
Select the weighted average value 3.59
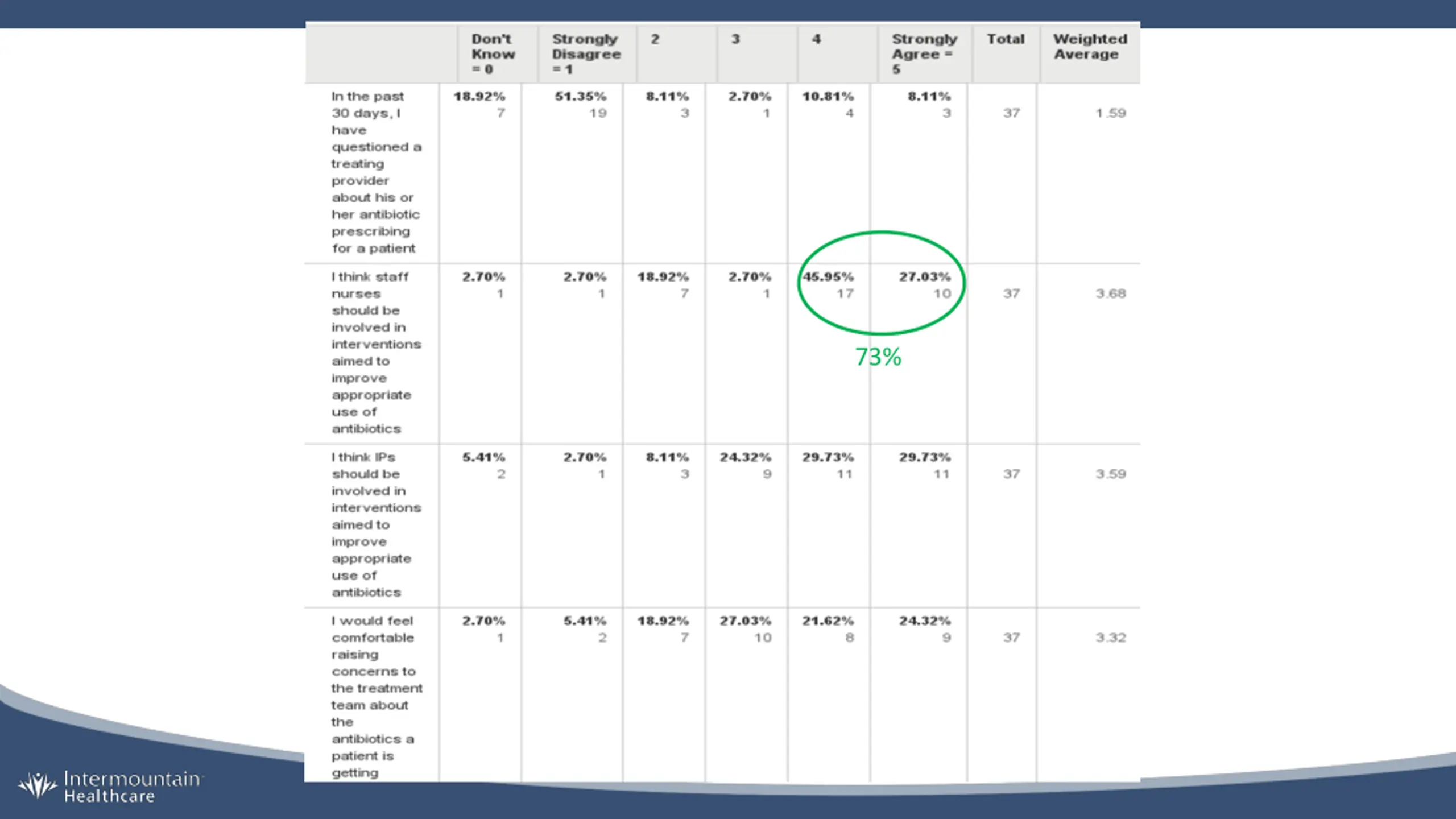point(1111,474)
